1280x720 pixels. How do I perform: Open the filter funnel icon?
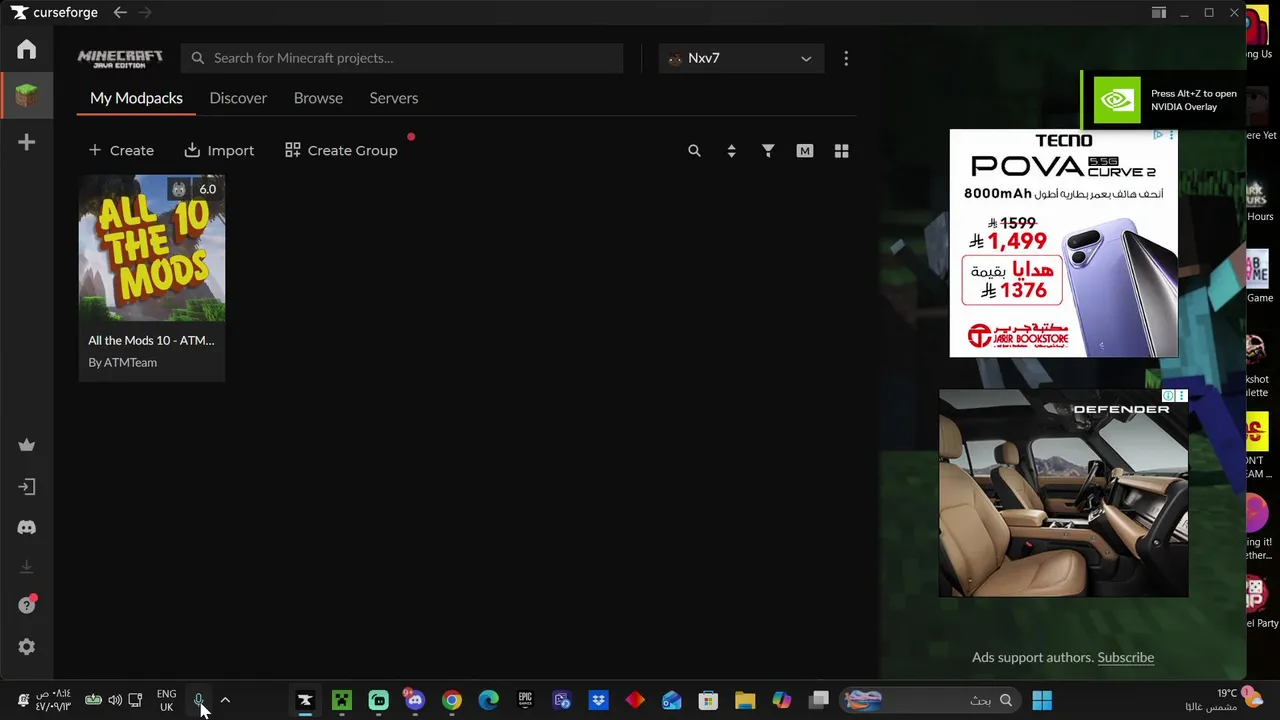click(768, 151)
